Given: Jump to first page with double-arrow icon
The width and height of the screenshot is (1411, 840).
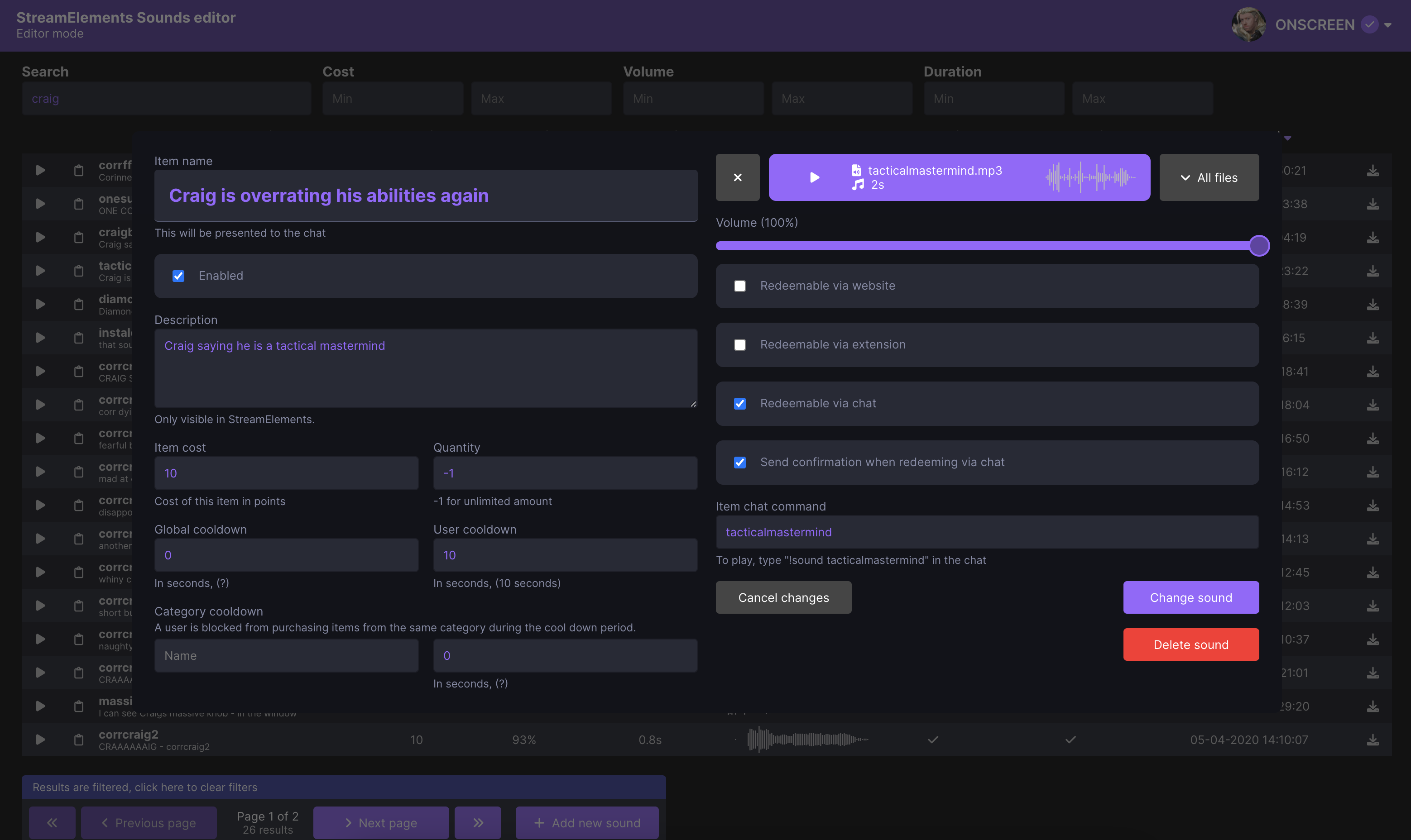Looking at the screenshot, I should (52, 822).
